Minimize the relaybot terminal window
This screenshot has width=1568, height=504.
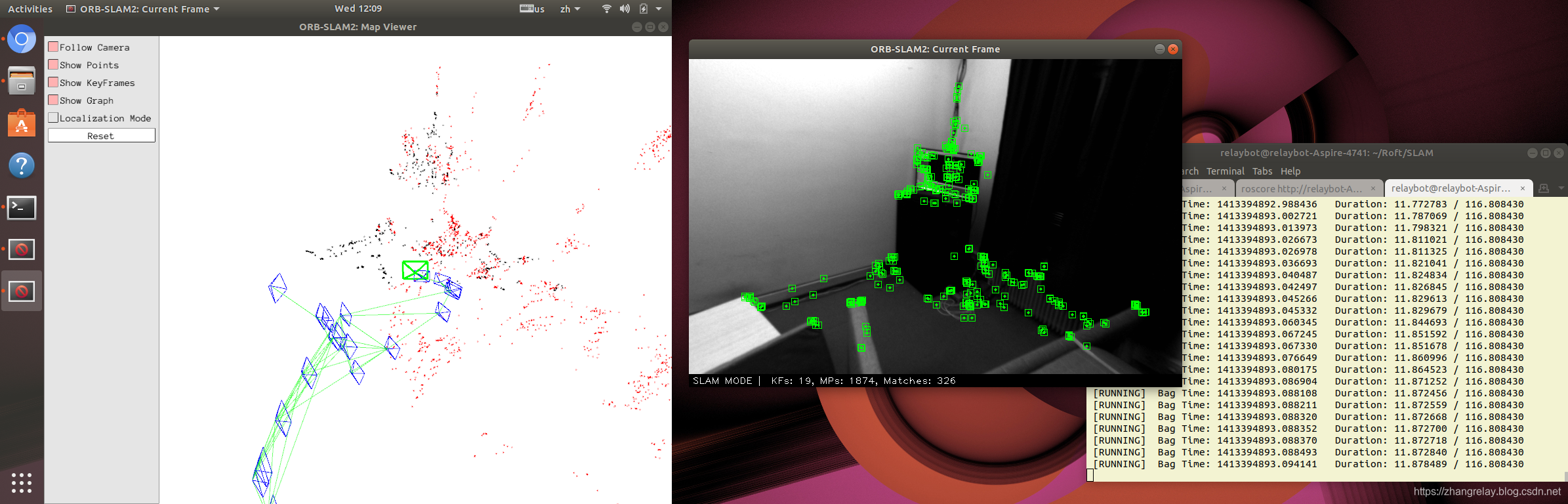(x=1533, y=153)
